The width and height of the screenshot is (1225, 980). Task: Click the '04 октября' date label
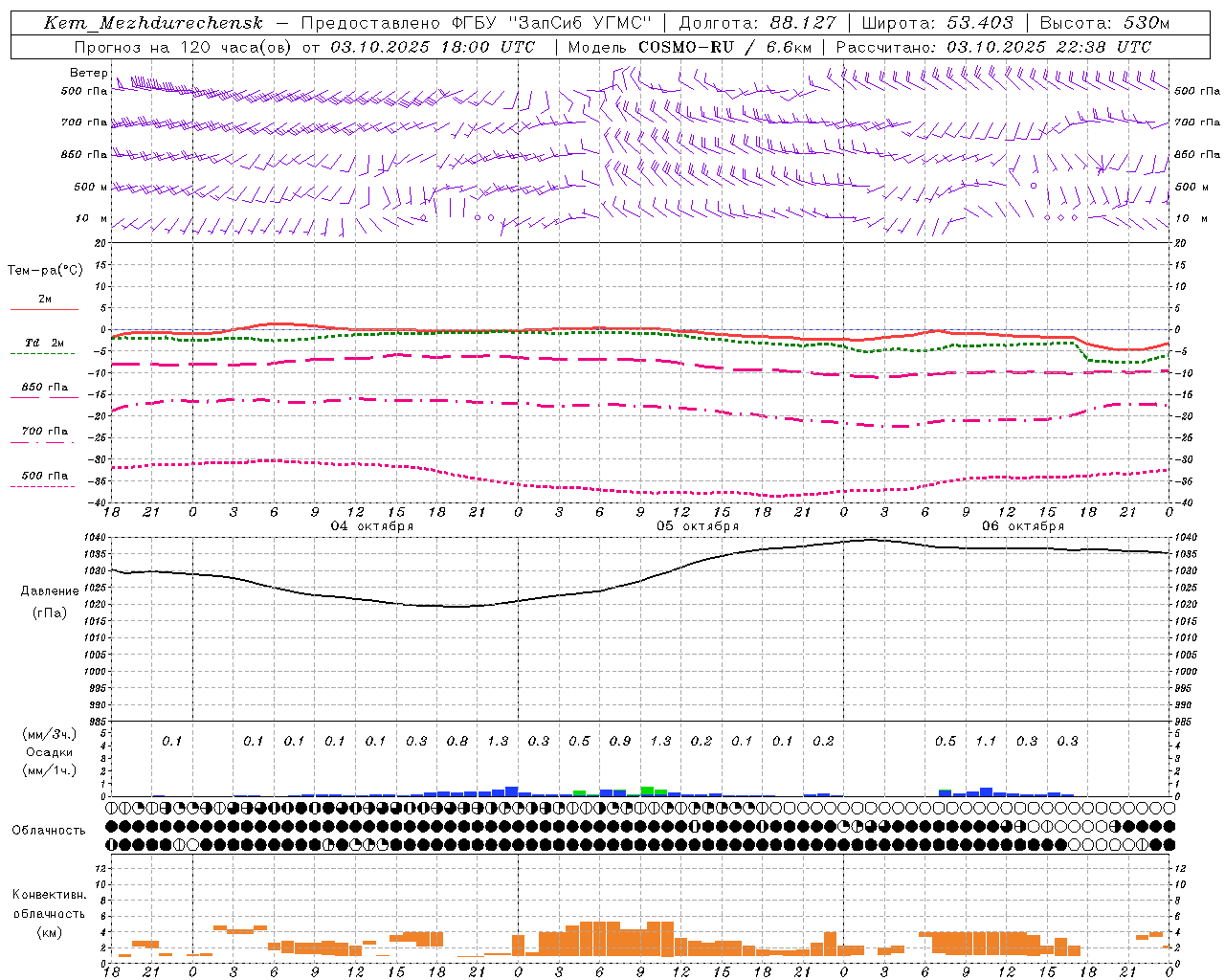point(372,526)
